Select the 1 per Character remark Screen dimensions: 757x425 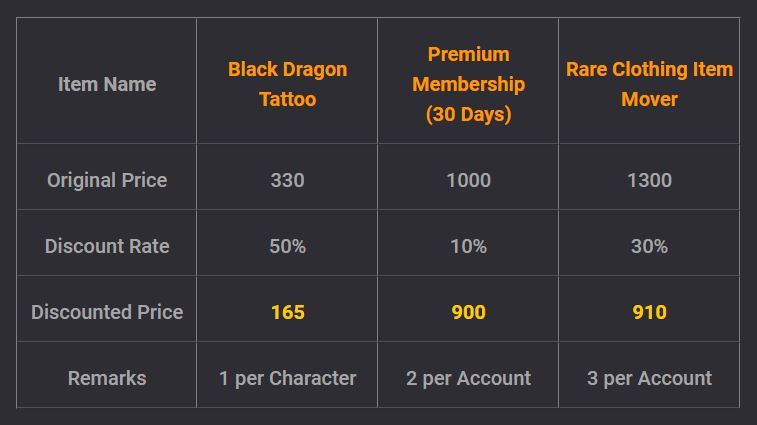[x=287, y=379]
